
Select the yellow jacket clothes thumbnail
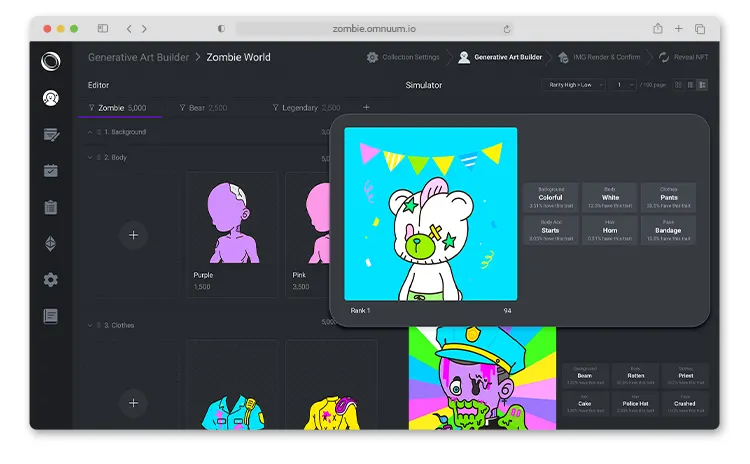tap(331, 385)
